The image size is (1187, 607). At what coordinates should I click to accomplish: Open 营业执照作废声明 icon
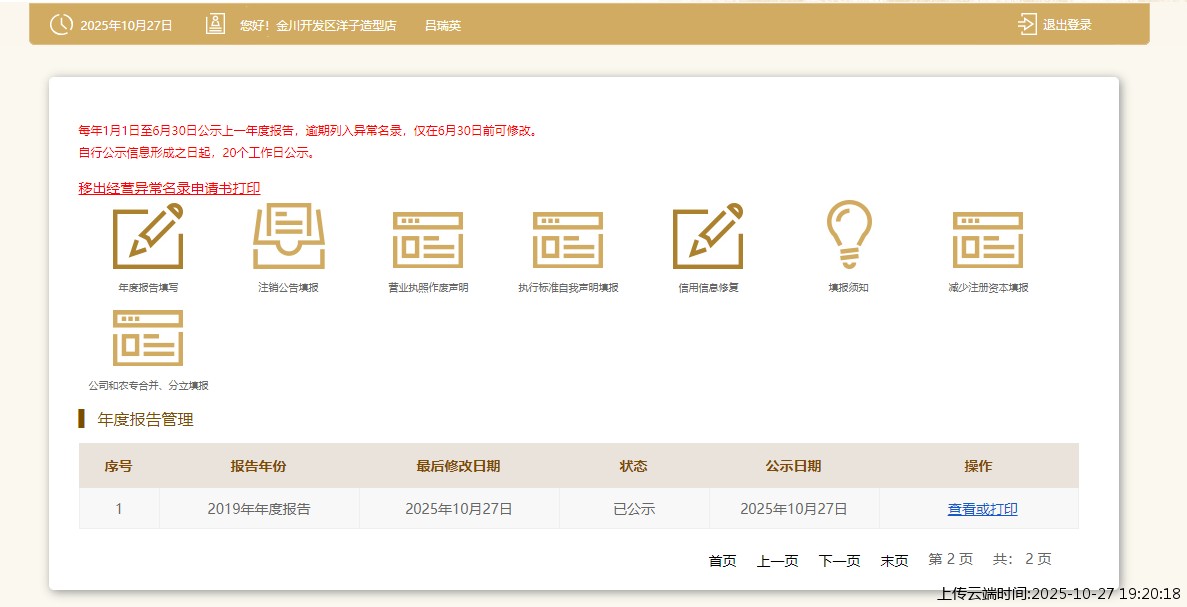pos(428,240)
